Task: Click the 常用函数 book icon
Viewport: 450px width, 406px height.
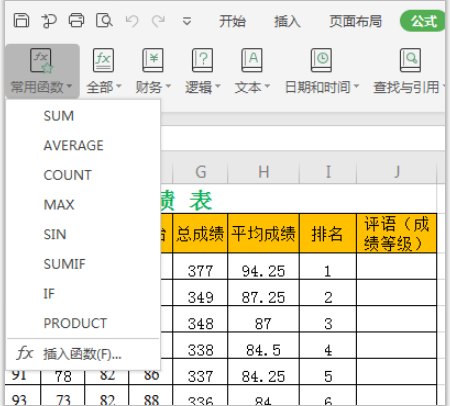Action: [x=42, y=61]
